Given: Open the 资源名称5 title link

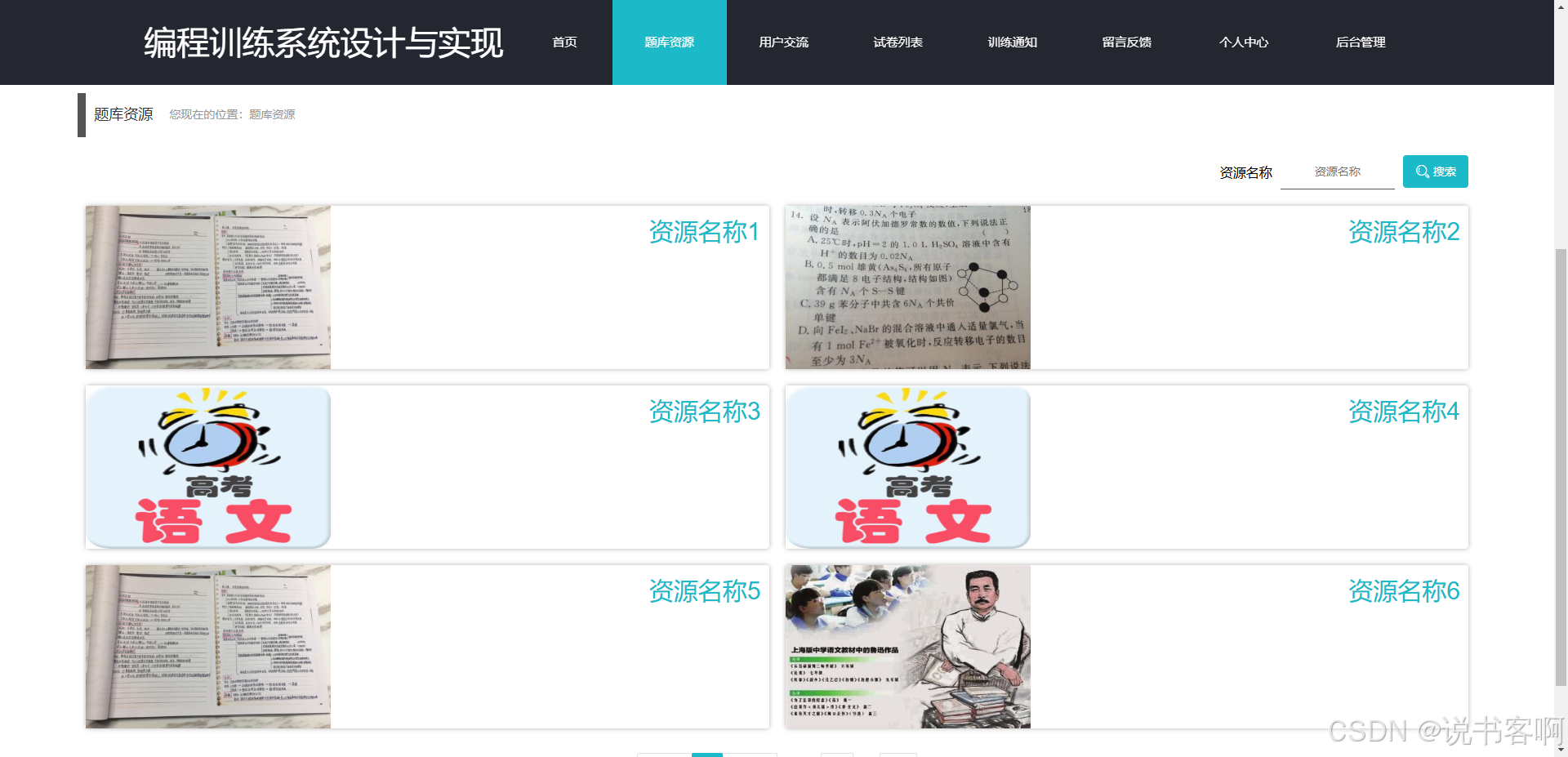Looking at the screenshot, I should (x=705, y=591).
